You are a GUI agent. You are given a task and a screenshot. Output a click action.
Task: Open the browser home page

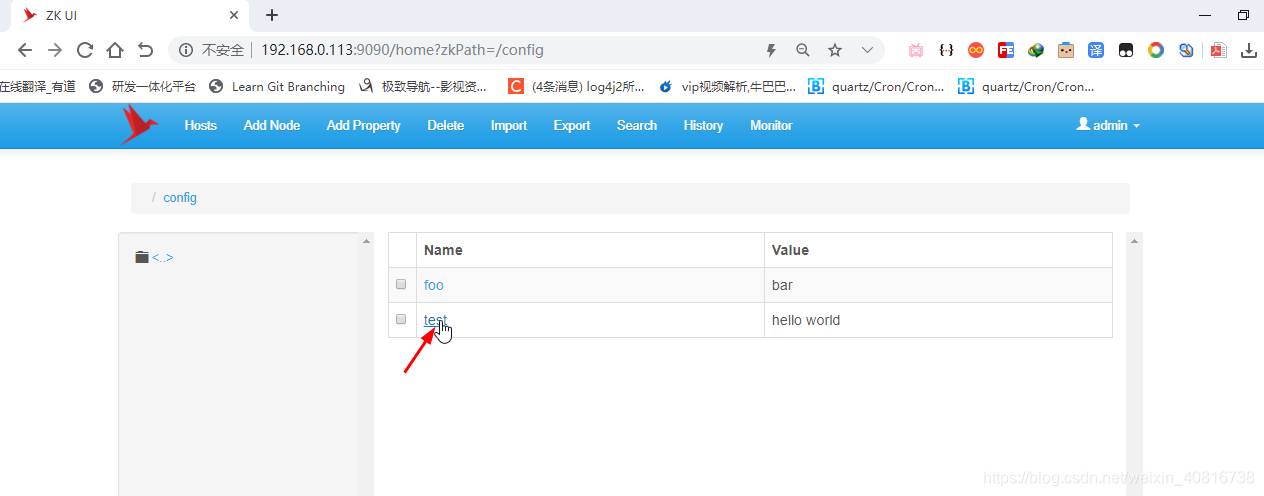(115, 50)
